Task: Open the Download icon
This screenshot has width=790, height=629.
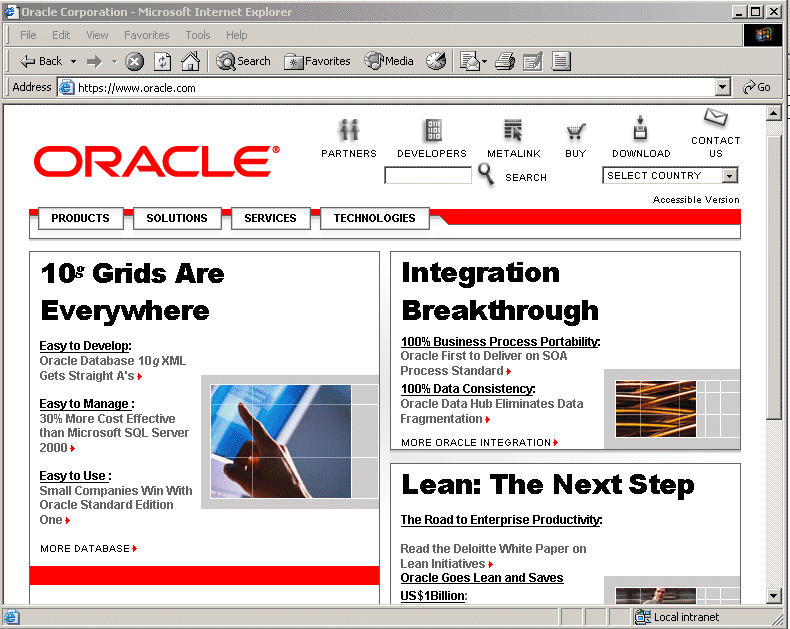Action: [641, 129]
